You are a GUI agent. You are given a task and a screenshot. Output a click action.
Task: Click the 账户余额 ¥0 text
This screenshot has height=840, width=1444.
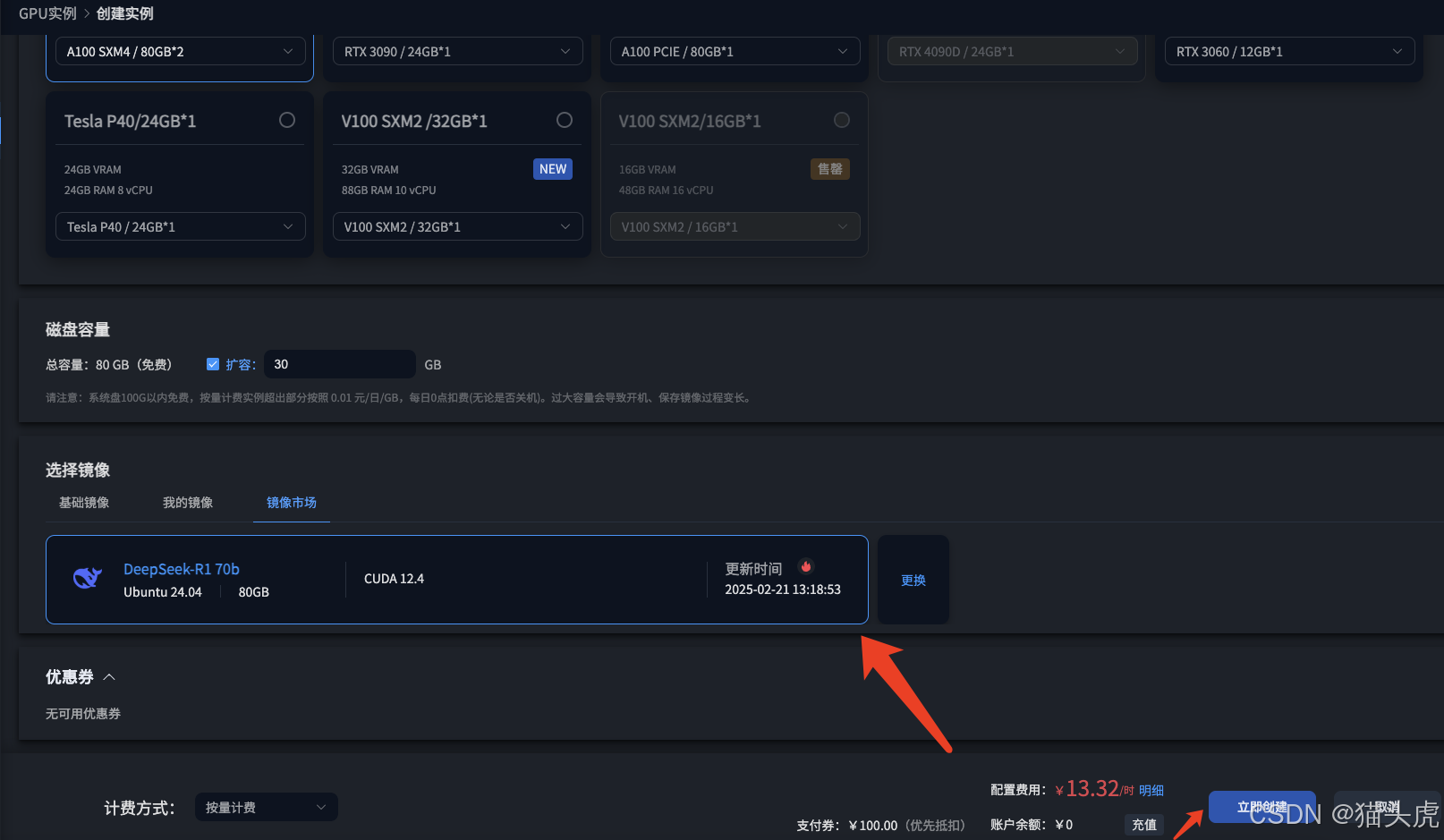tap(1032, 825)
